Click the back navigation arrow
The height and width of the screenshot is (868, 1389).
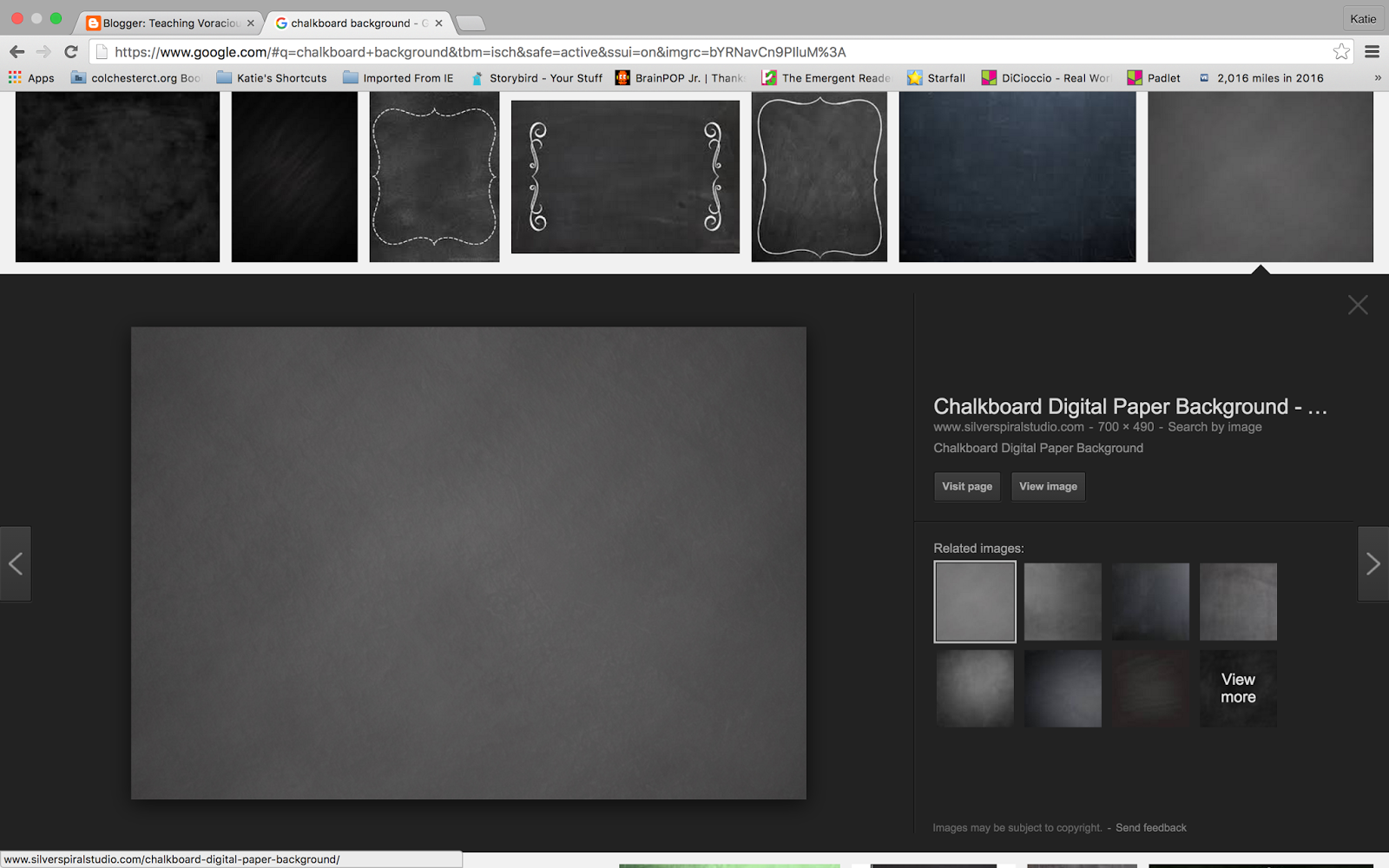pos(17,51)
